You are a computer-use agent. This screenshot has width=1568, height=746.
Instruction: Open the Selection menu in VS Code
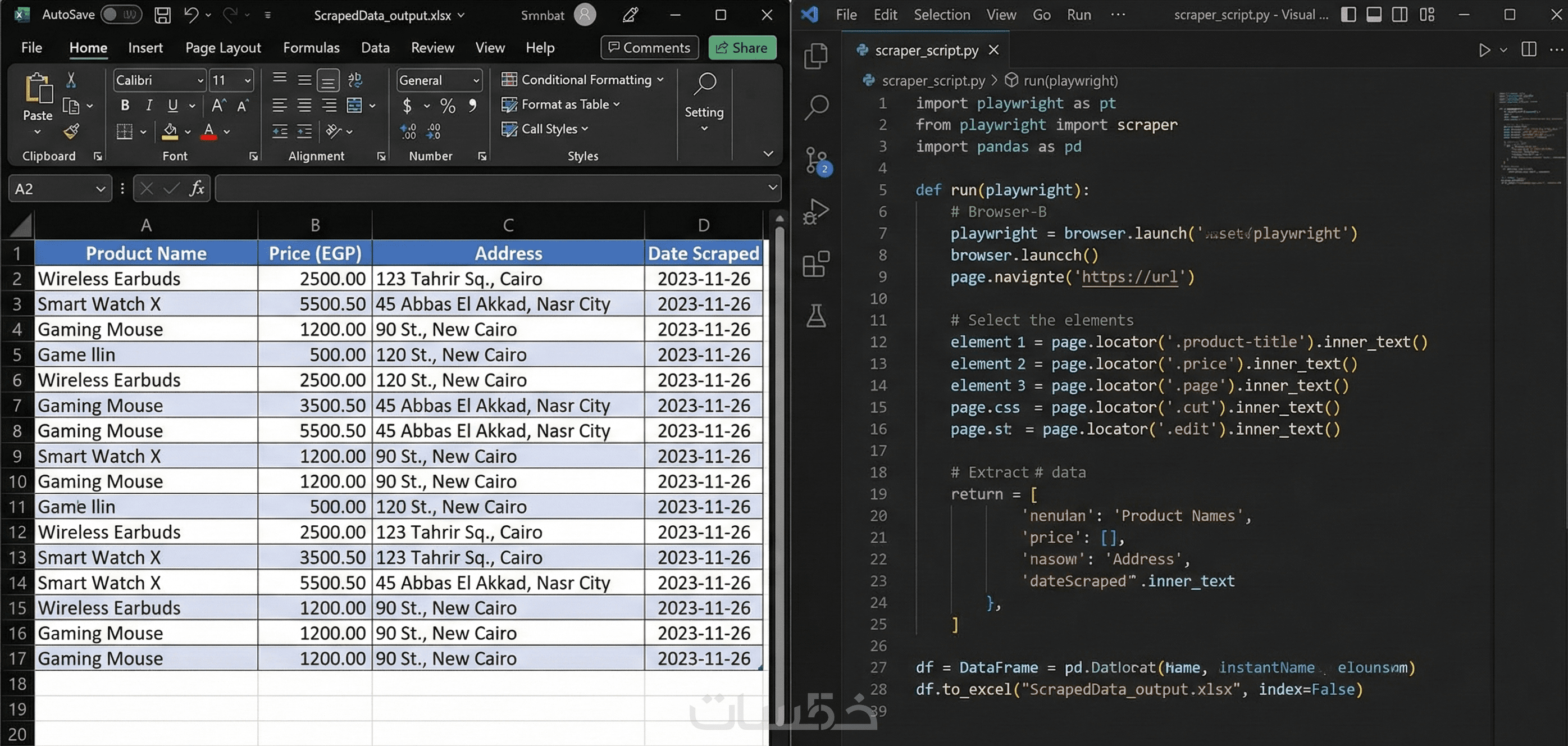(x=942, y=15)
